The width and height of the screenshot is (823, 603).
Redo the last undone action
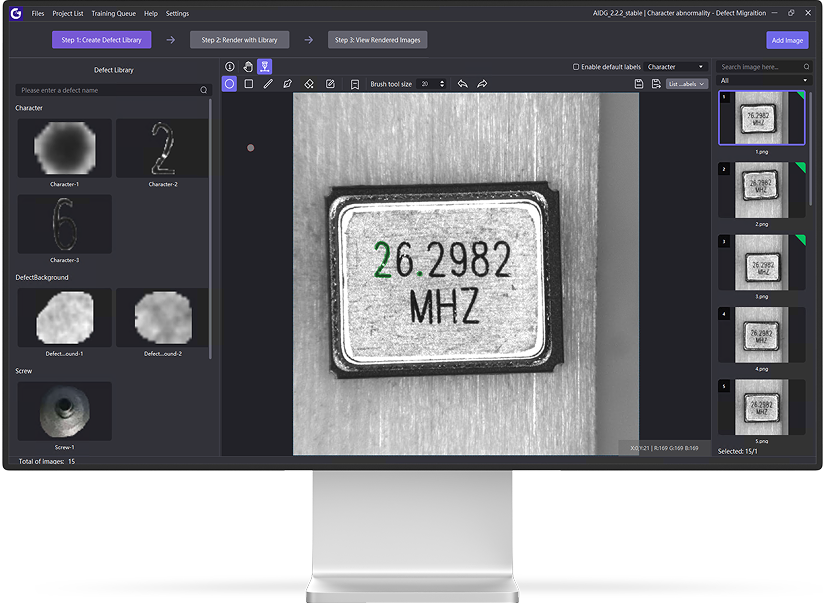482,84
